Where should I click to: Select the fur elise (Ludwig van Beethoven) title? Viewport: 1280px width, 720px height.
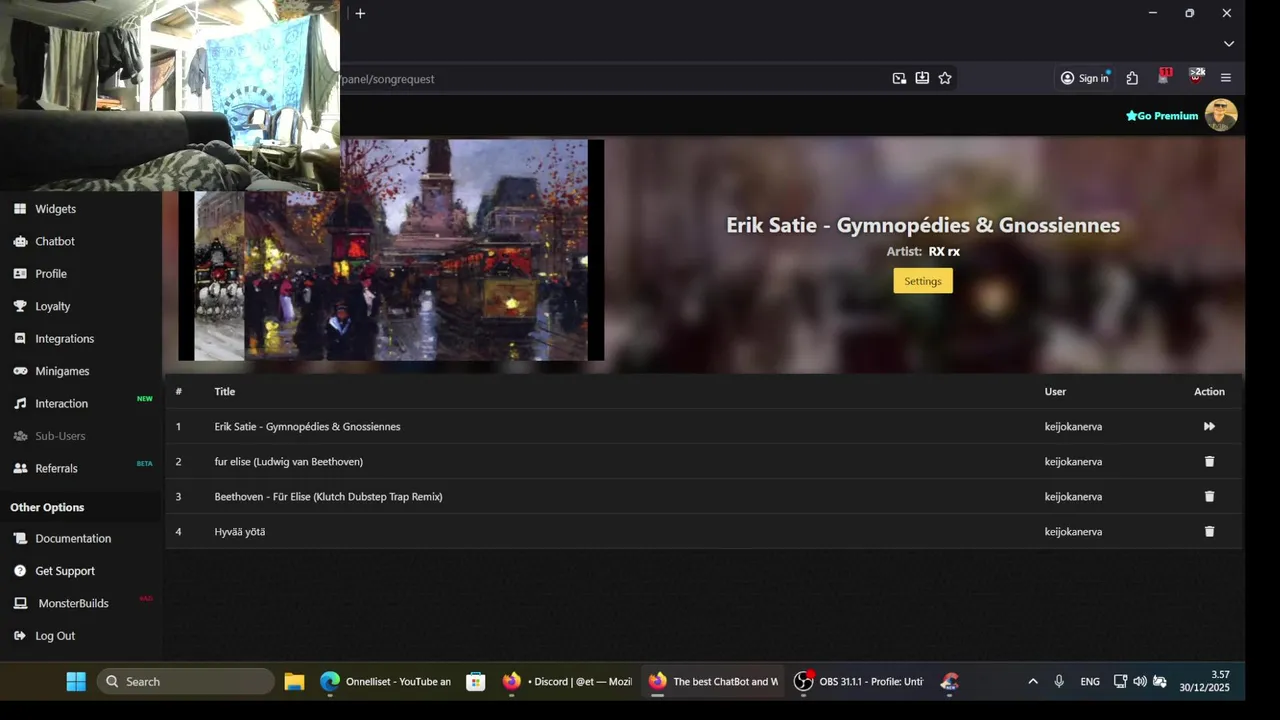(288, 462)
